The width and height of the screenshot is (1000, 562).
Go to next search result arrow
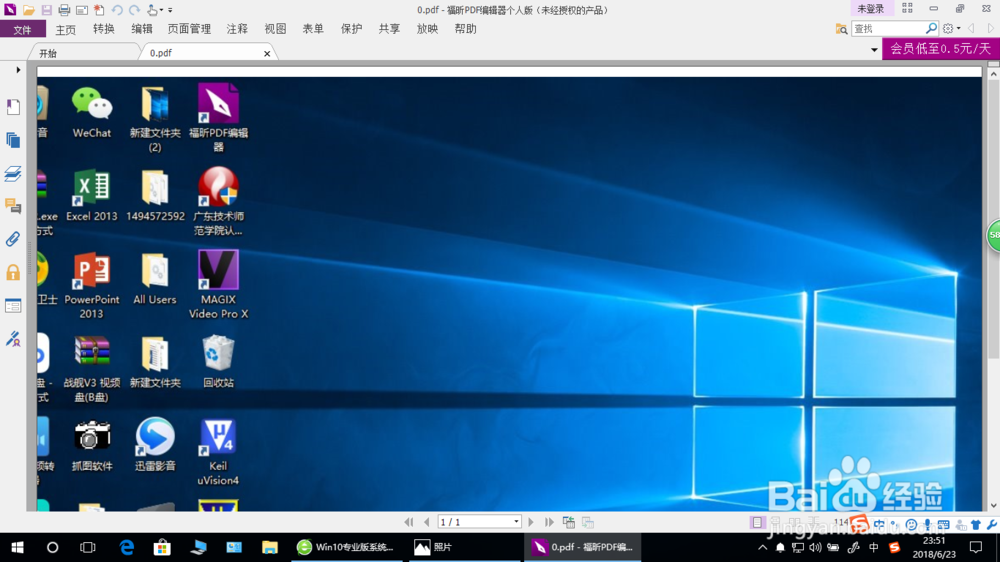point(990,28)
